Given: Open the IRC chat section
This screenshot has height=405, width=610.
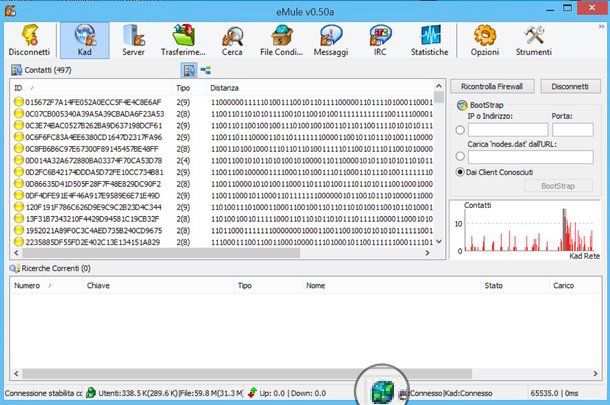Looking at the screenshot, I should coord(380,40).
